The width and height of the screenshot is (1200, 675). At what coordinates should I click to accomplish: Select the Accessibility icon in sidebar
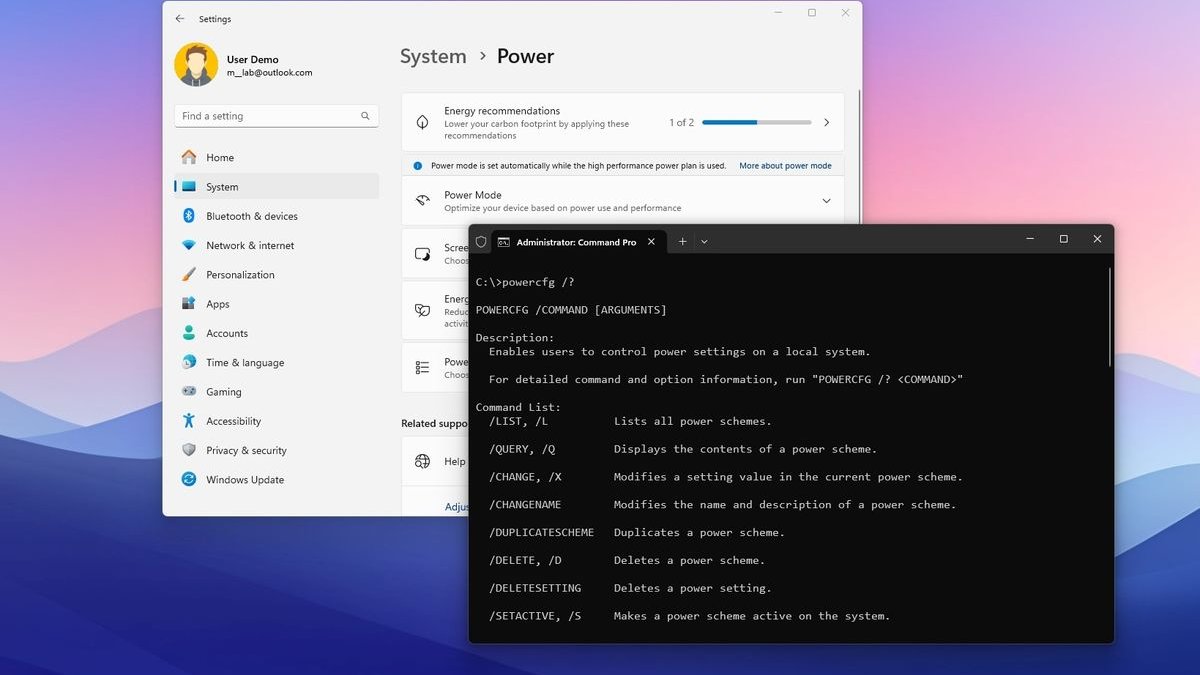189,421
